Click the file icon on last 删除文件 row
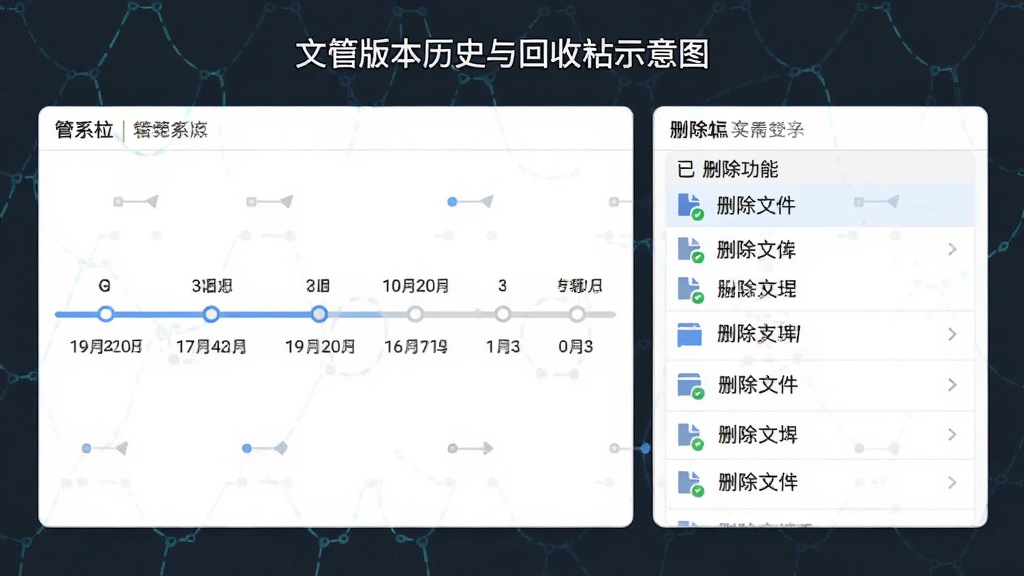The height and width of the screenshot is (576, 1024). point(690,483)
